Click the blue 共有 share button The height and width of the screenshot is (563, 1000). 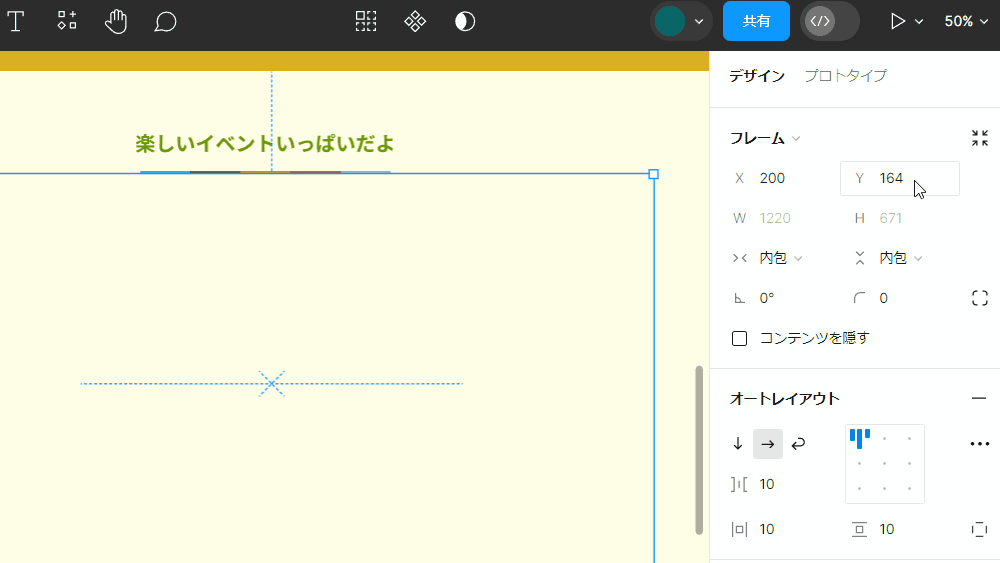[756, 21]
